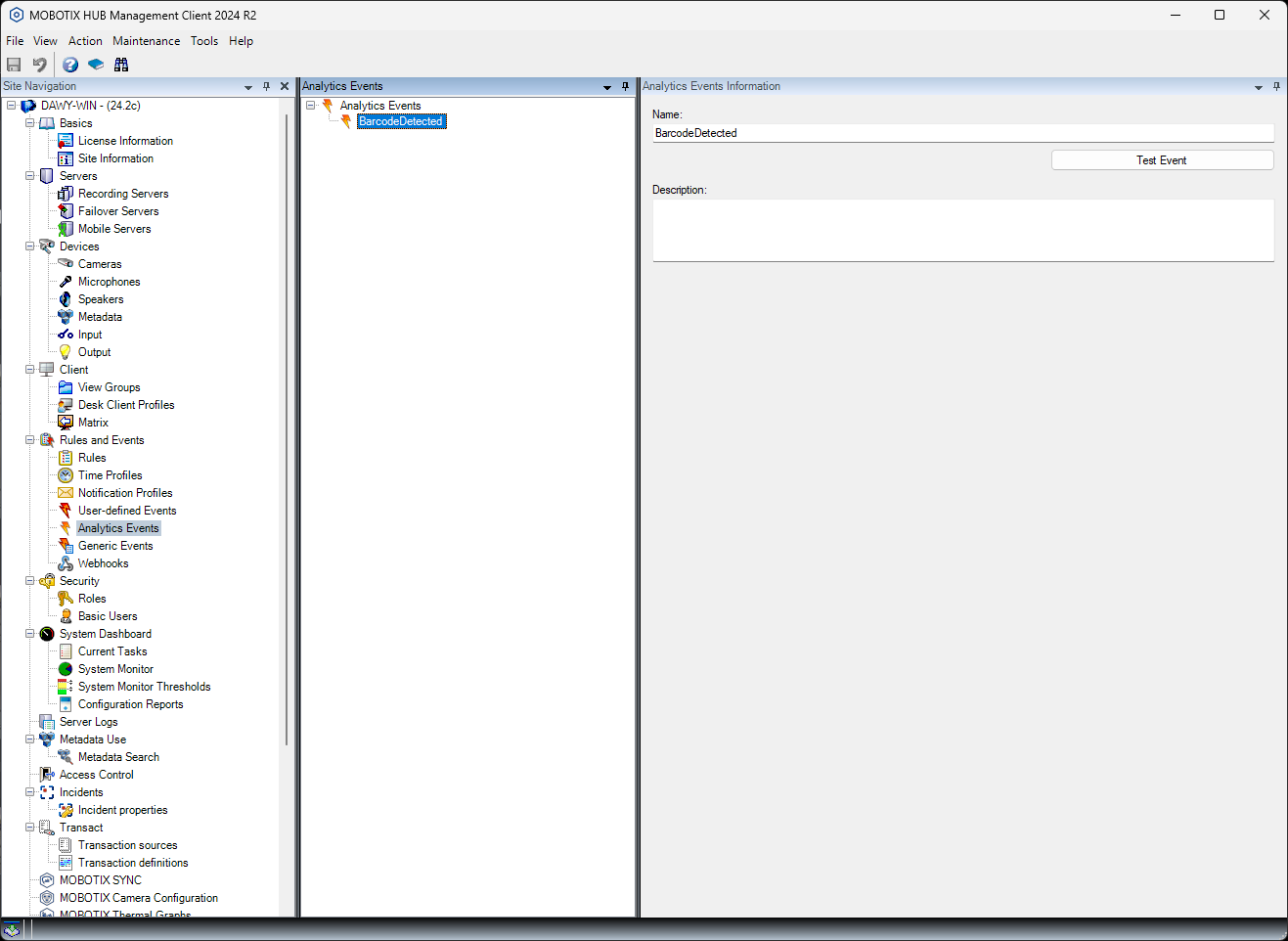Open the Failover Servers icon
The image size is (1288, 941).
(x=66, y=211)
